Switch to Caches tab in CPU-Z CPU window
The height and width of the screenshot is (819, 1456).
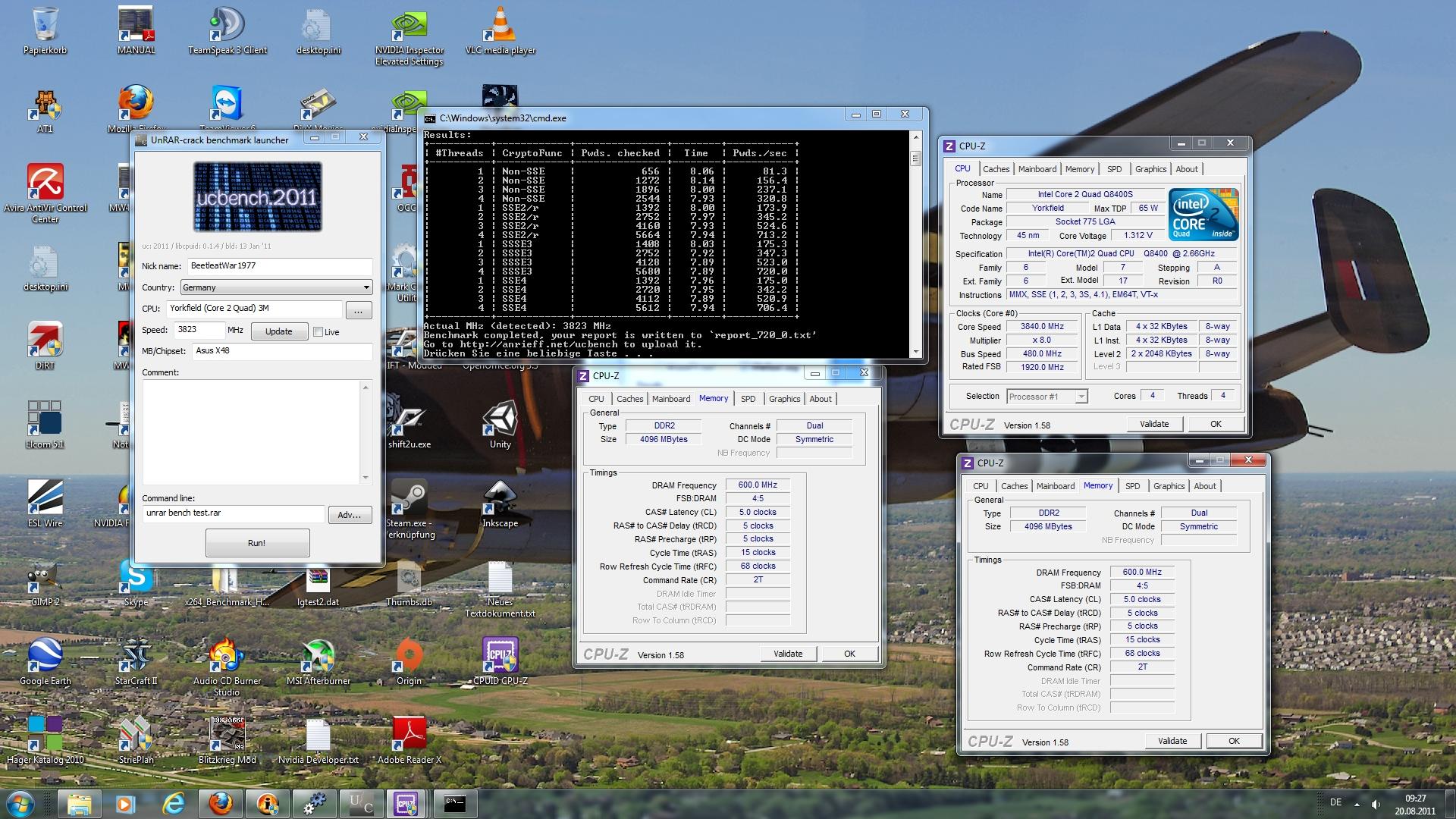click(996, 169)
